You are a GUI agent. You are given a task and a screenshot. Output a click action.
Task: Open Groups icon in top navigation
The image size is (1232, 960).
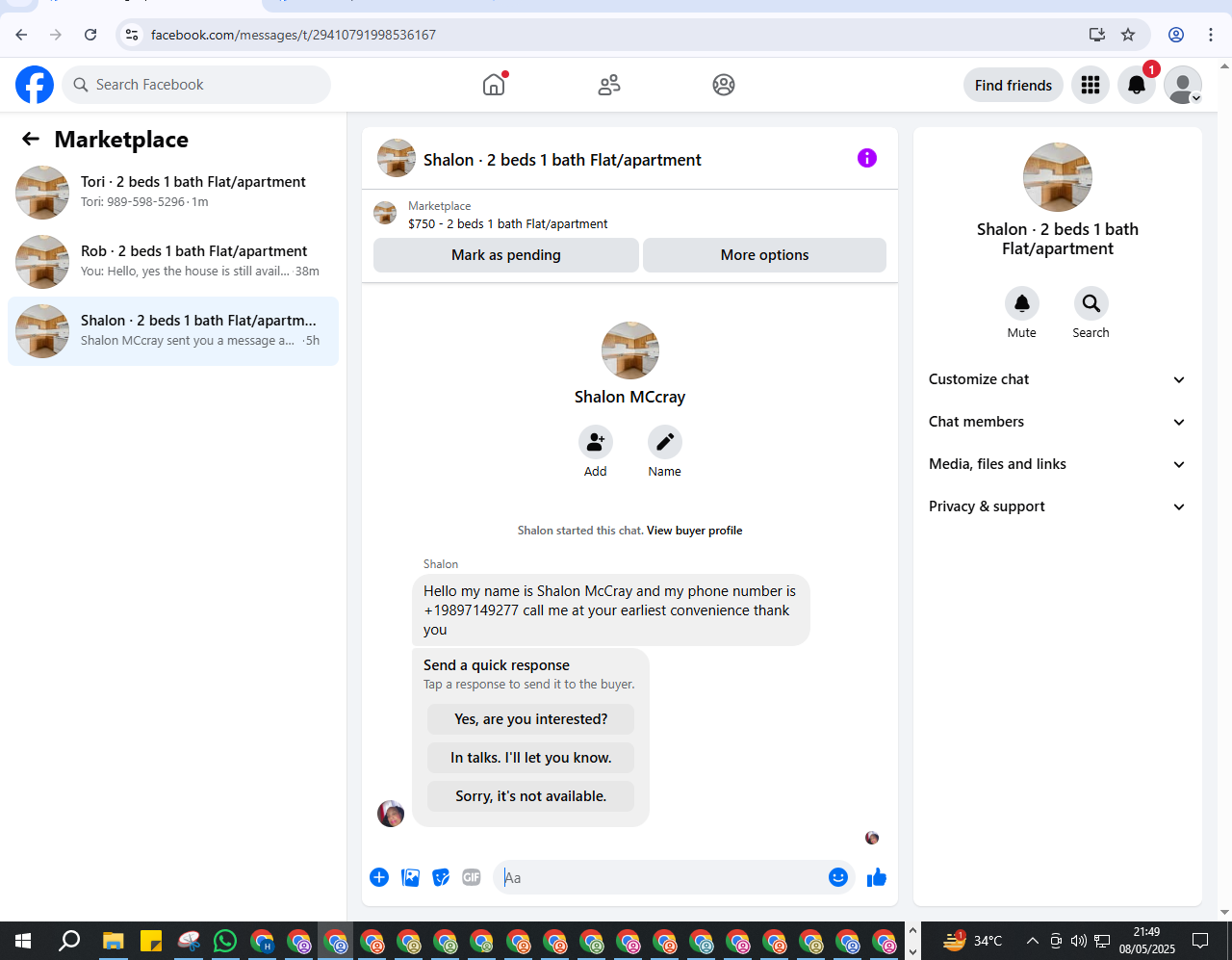724,85
